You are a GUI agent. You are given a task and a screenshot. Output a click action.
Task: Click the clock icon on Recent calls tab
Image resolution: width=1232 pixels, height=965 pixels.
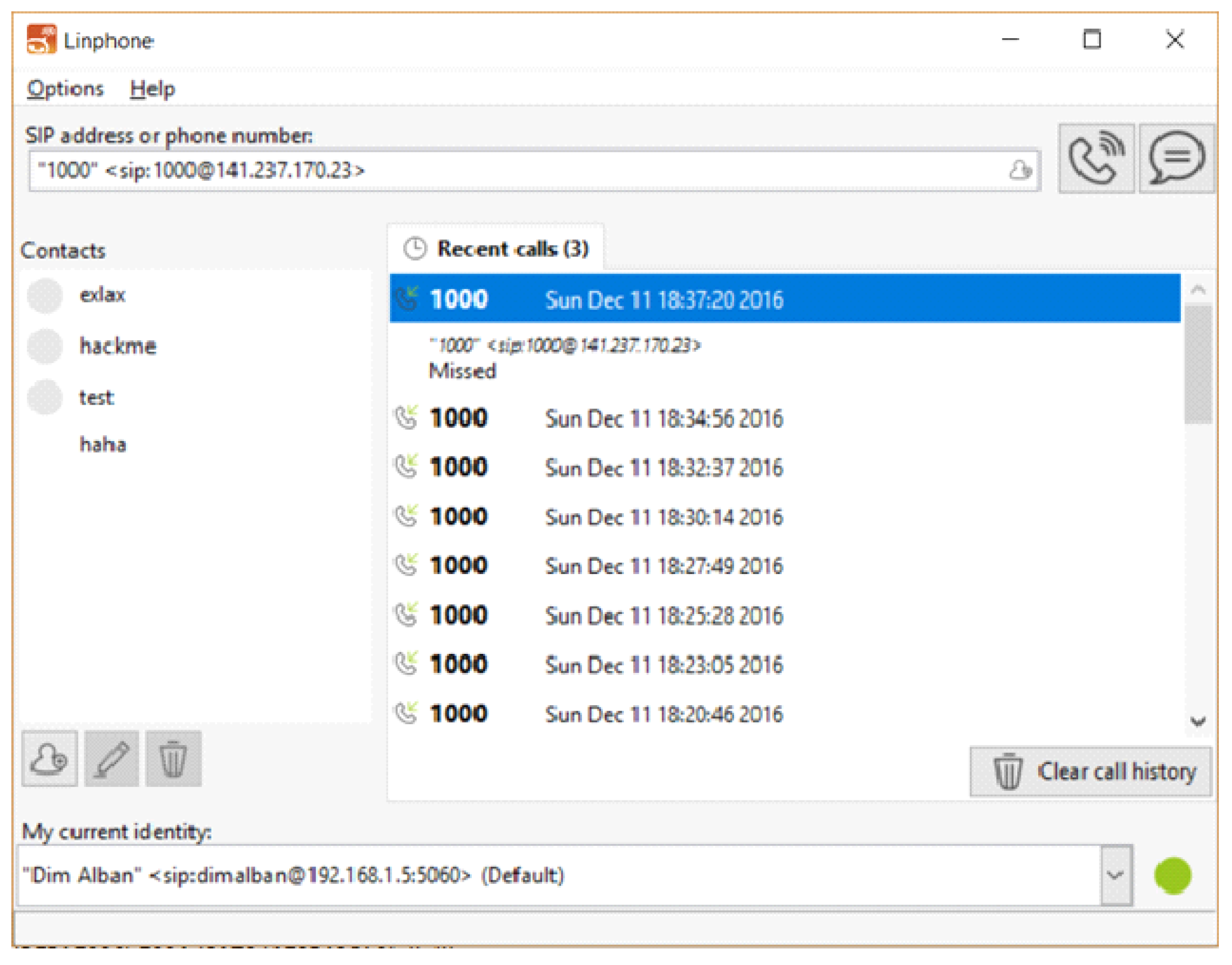click(x=415, y=249)
